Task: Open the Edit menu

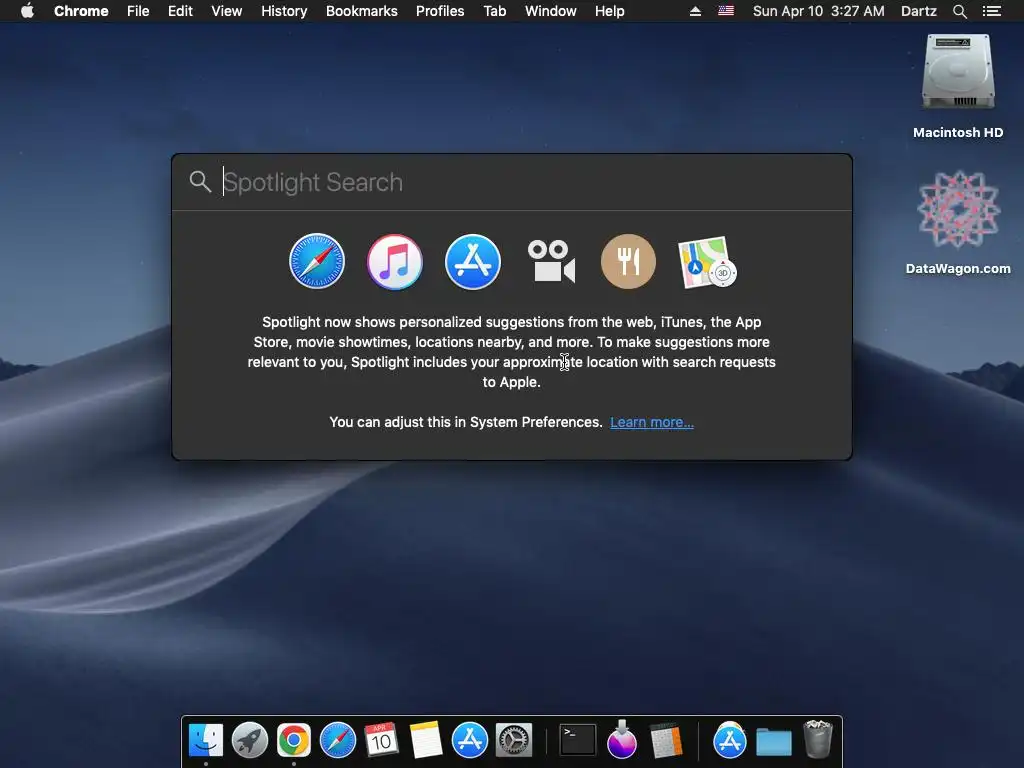Action: pyautogui.click(x=180, y=11)
